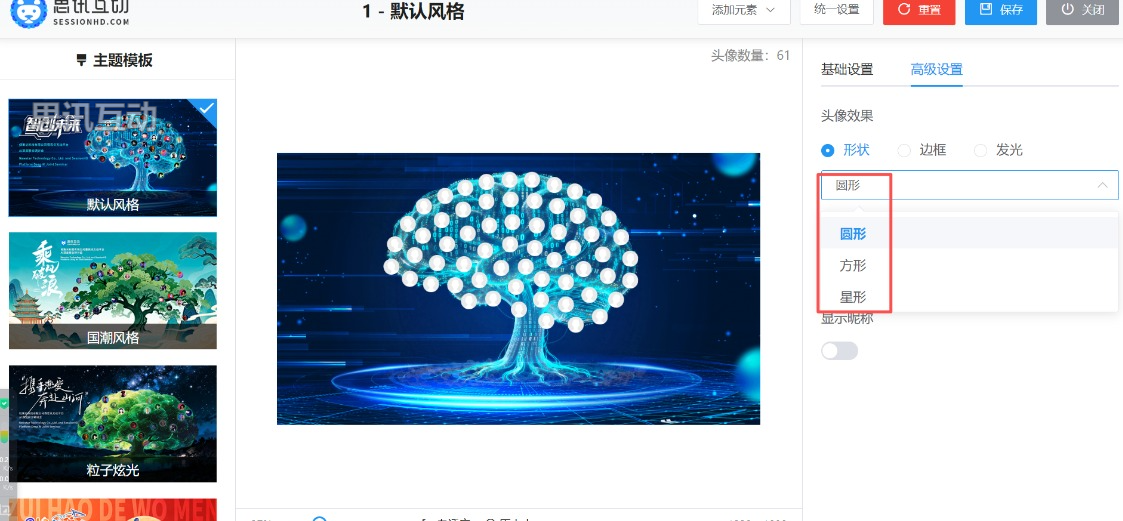
Task: Switch to the 基础设置 tab
Action: pos(847,70)
